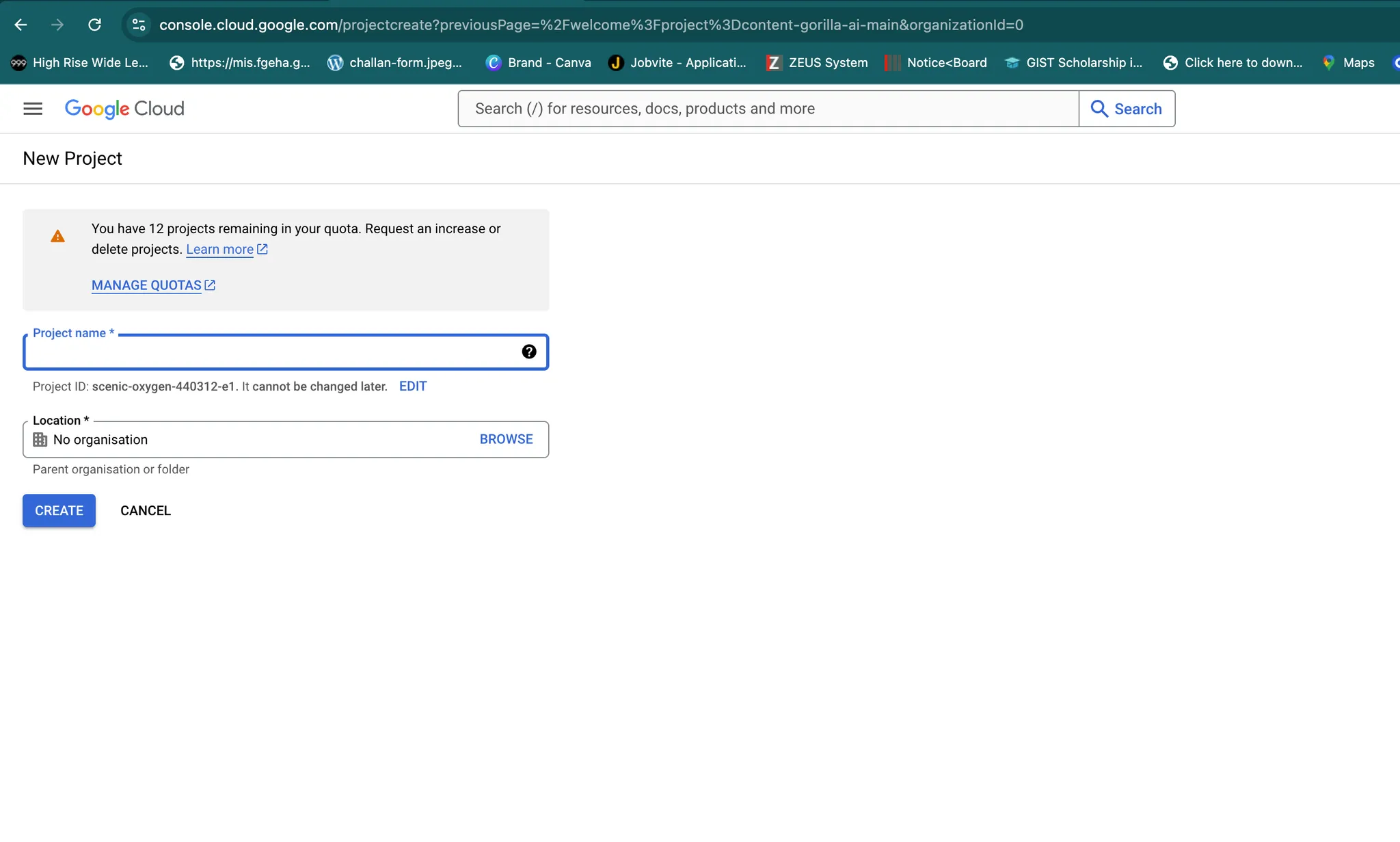This screenshot has width=1400, height=842.
Task: Click the orange quota warning icon
Action: (58, 237)
